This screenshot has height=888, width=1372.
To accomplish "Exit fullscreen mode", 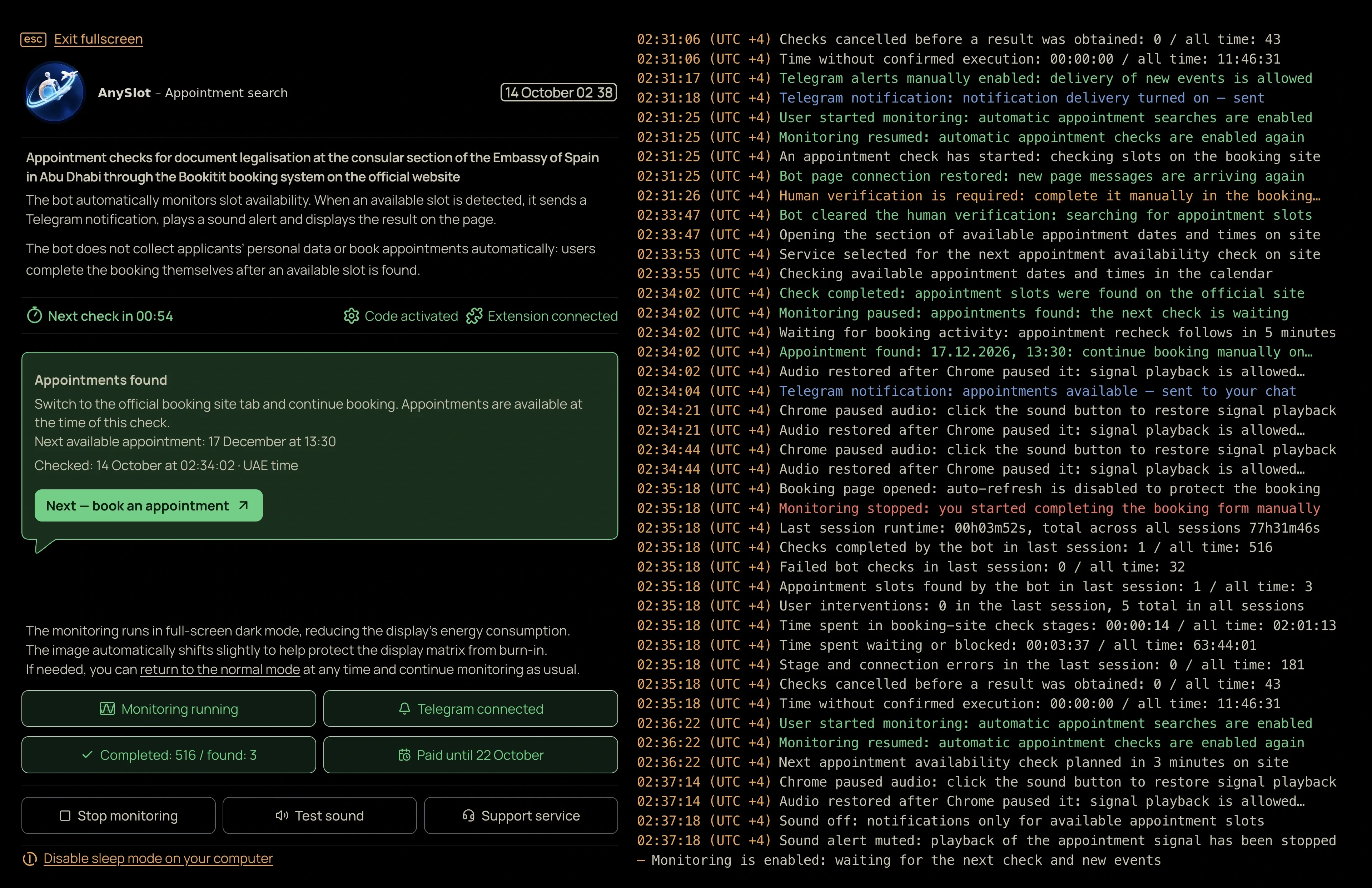I will [99, 39].
